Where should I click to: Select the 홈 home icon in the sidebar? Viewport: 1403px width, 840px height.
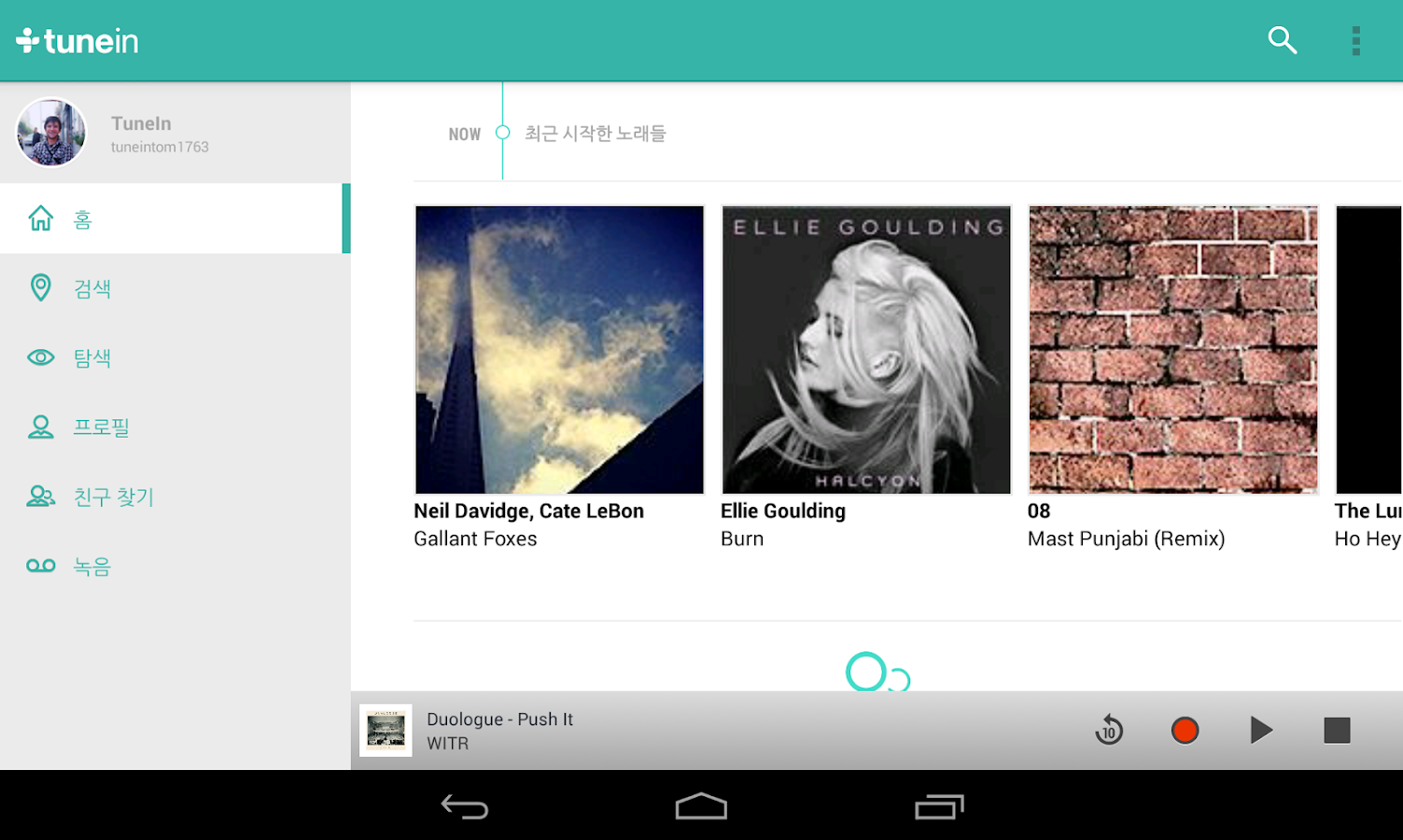41,217
